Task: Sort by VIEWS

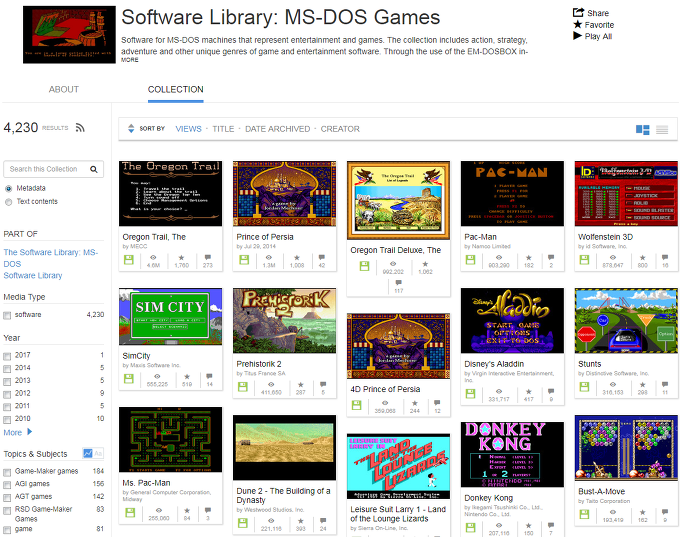Action: click(189, 129)
